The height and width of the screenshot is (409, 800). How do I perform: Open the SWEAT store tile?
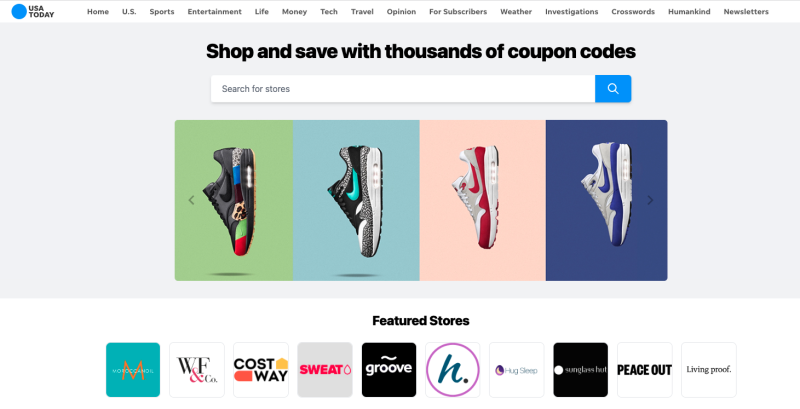click(x=325, y=370)
